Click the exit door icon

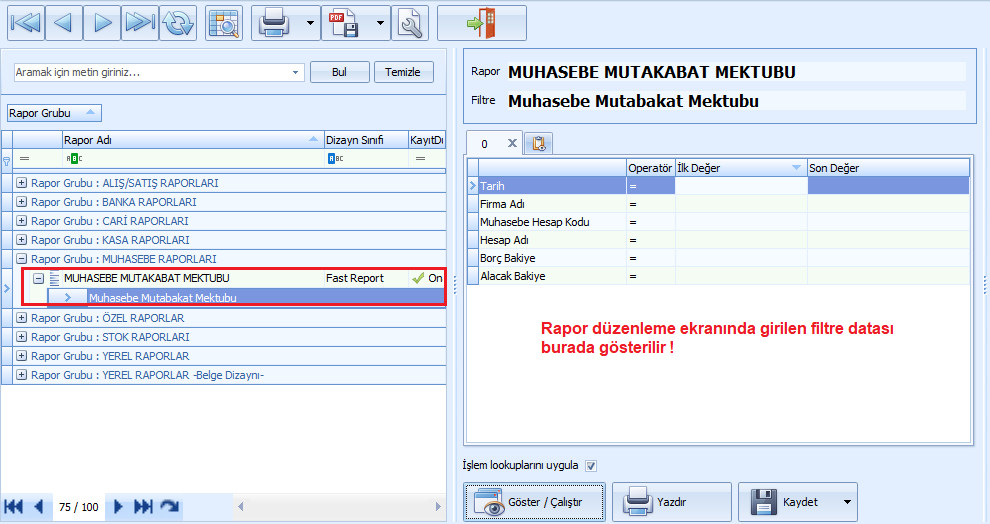482,23
